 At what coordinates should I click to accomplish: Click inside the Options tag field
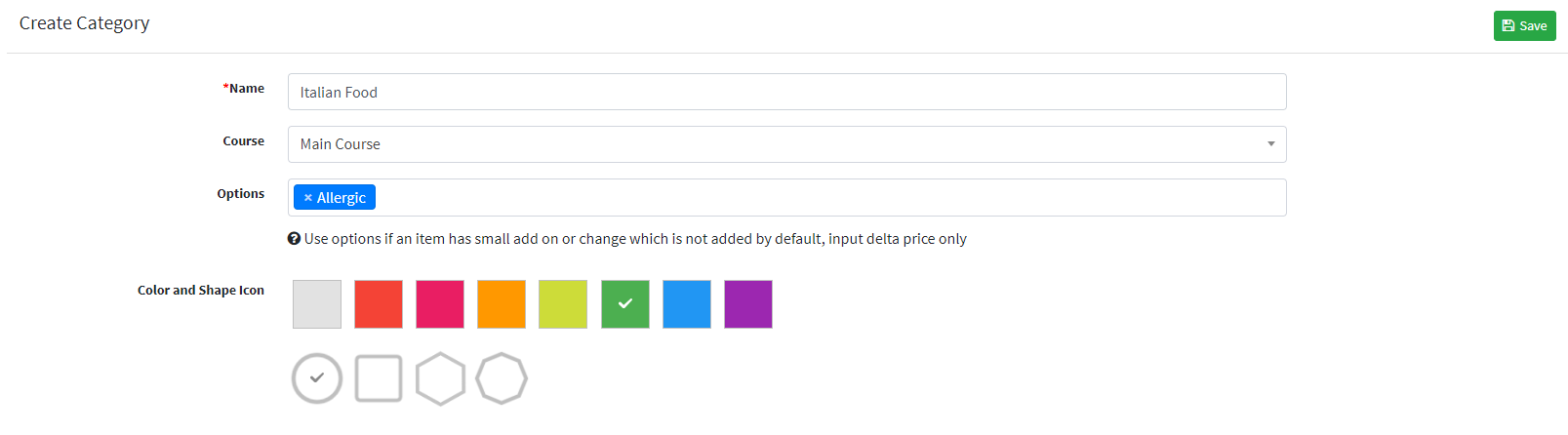coord(829,198)
